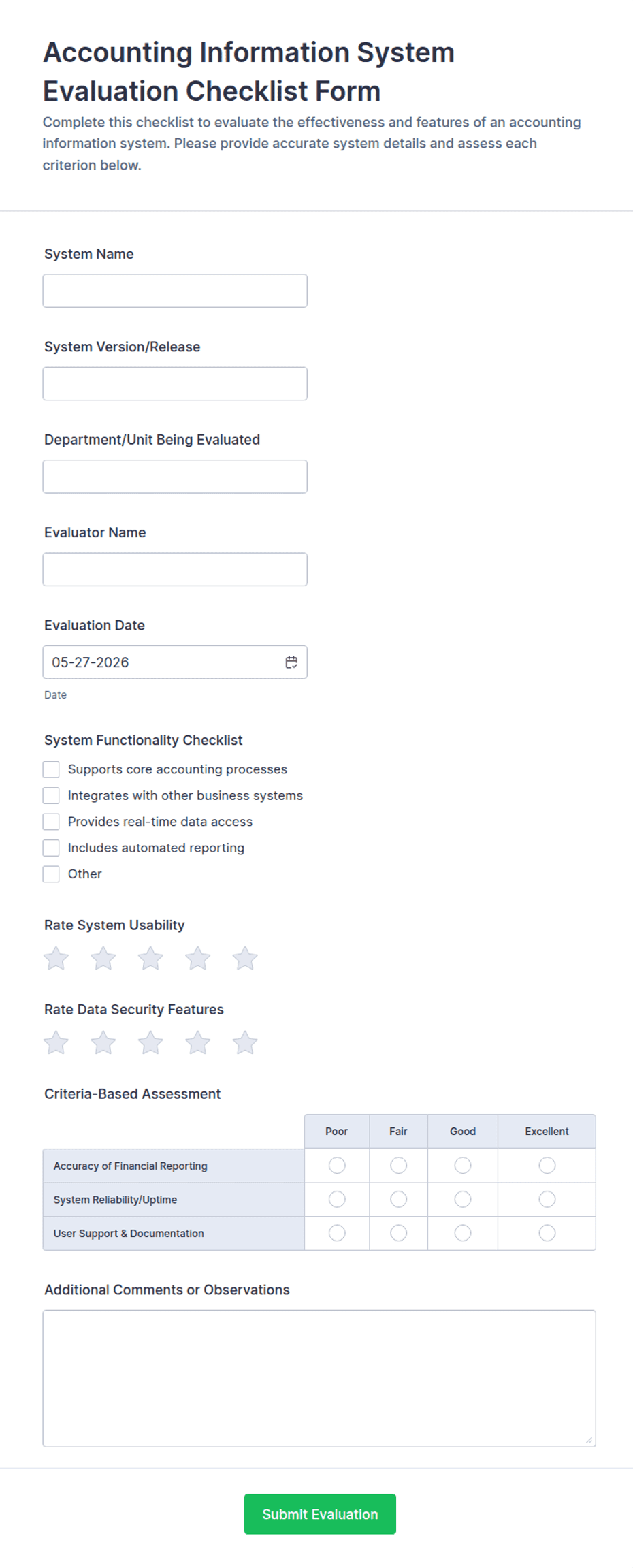Viewport: 633px width, 1568px height.
Task: Select Fair for Accuracy of Financial Reporting
Action: 399,1166
